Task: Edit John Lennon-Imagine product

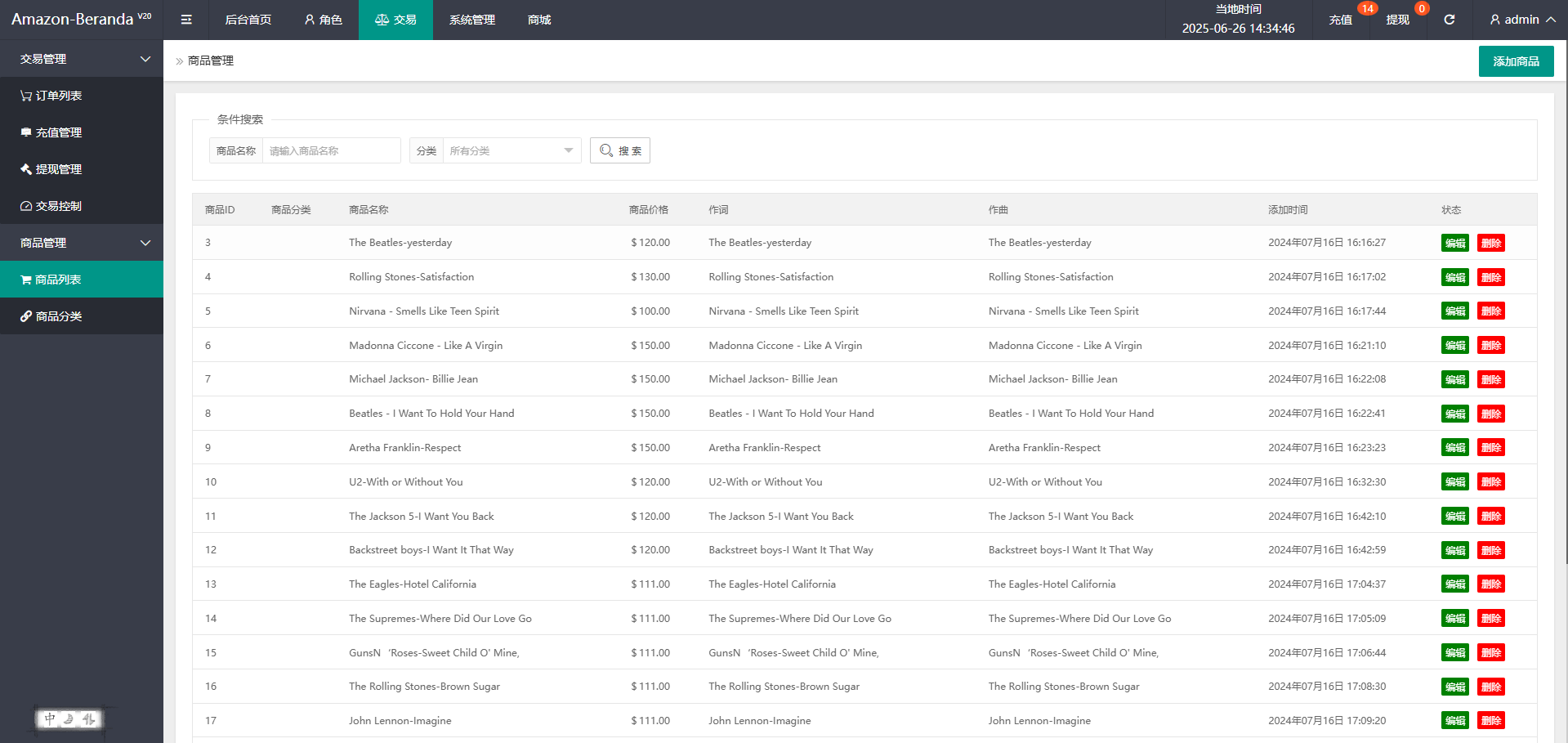Action: (1455, 721)
